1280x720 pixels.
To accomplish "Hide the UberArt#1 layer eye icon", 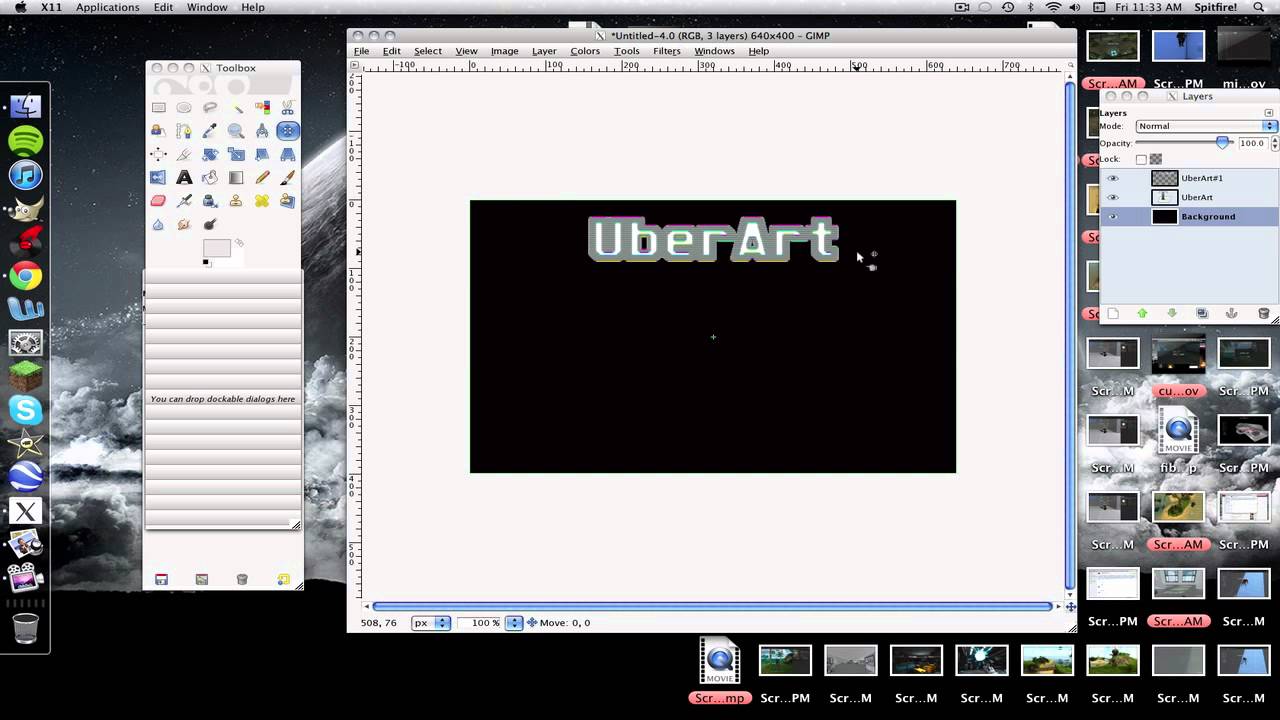I will point(1113,178).
